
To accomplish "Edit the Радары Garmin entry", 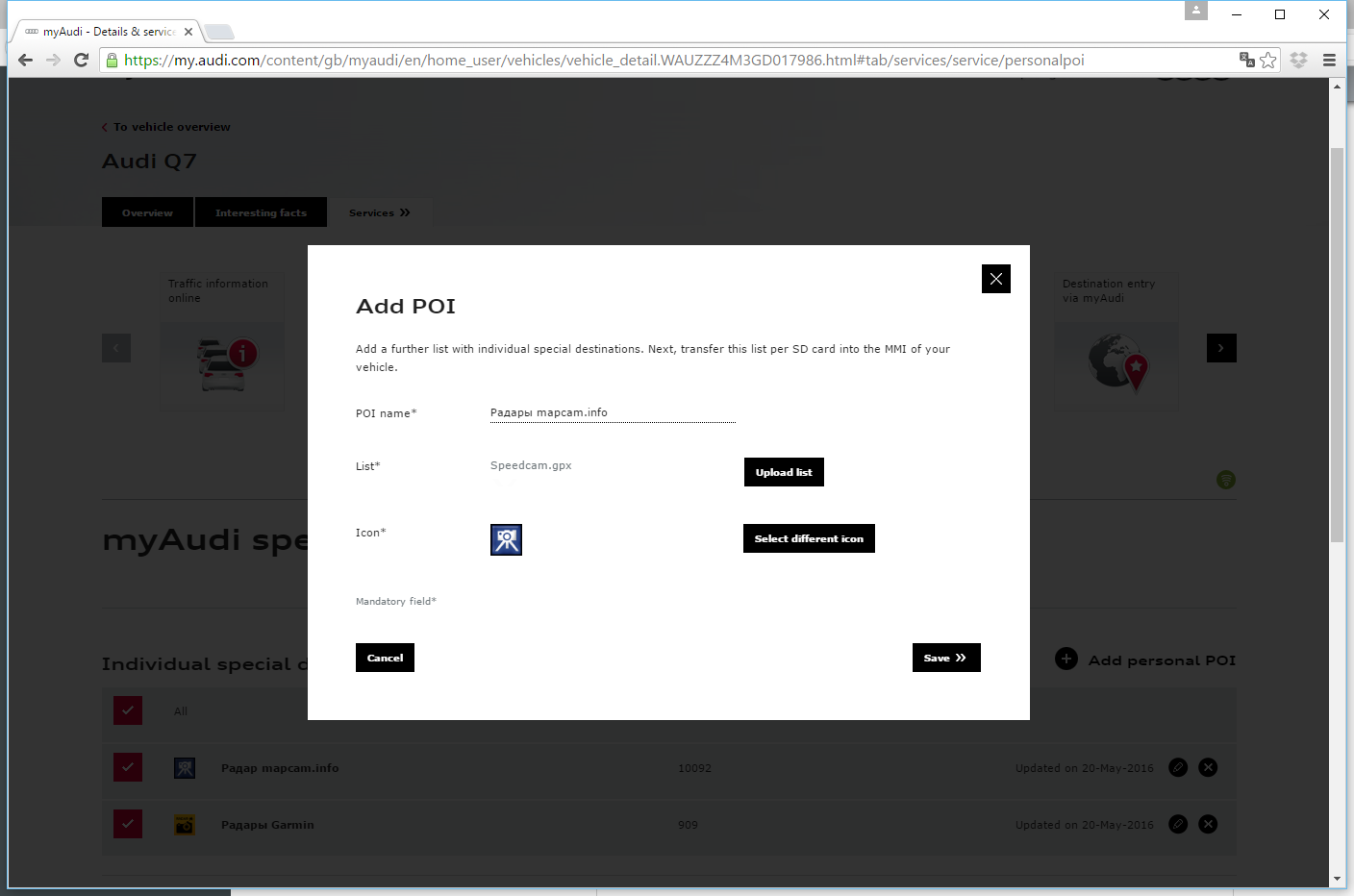I will click(x=1178, y=824).
